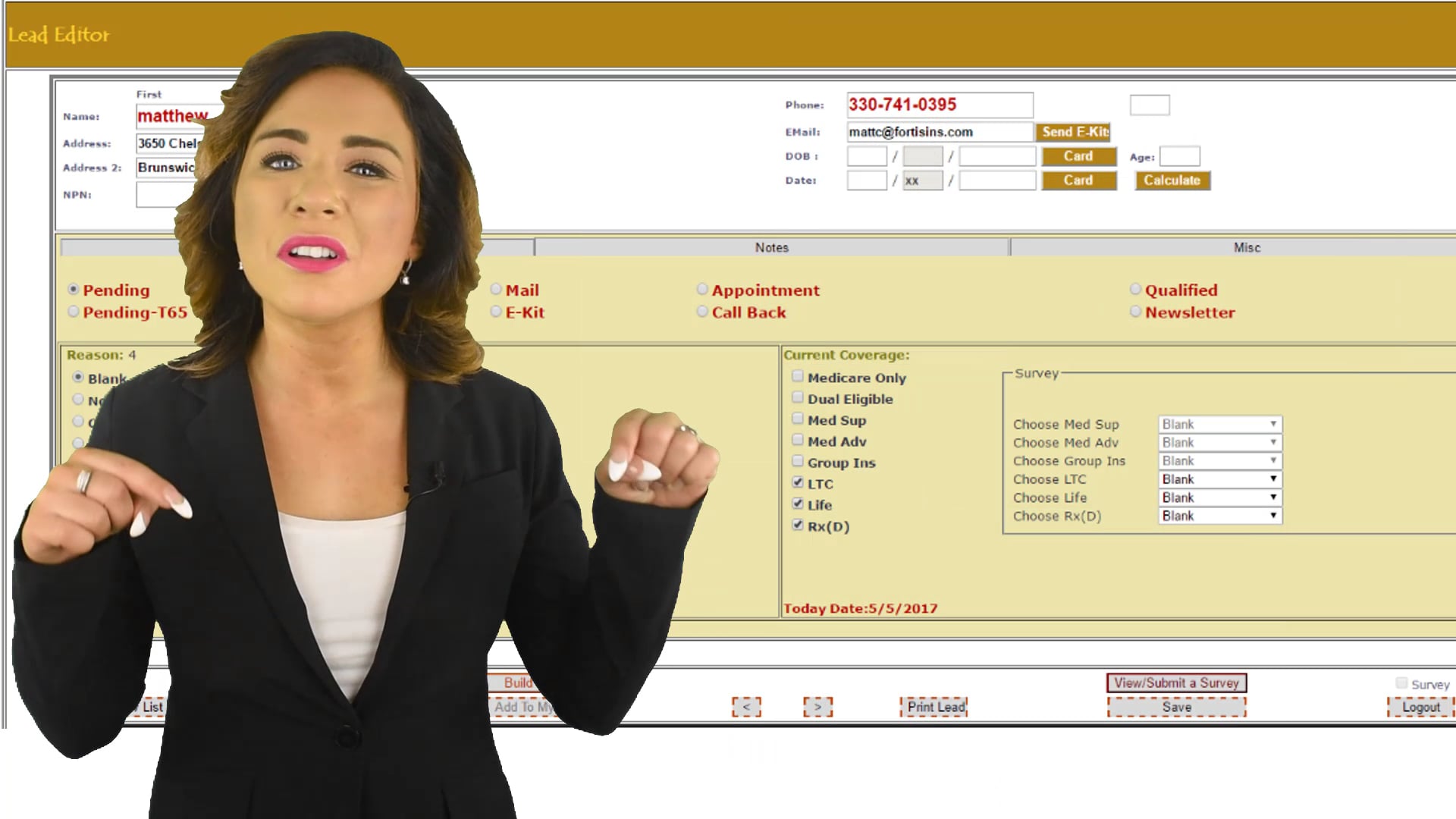This screenshot has width=1456, height=819.
Task: Click the Card button beside DOB
Action: coord(1078,156)
